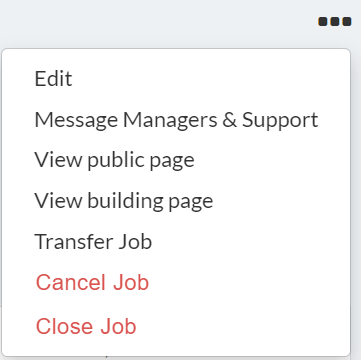Open the public page for this job
Image resolution: width=361 pixels, height=360 pixels.
(x=114, y=160)
